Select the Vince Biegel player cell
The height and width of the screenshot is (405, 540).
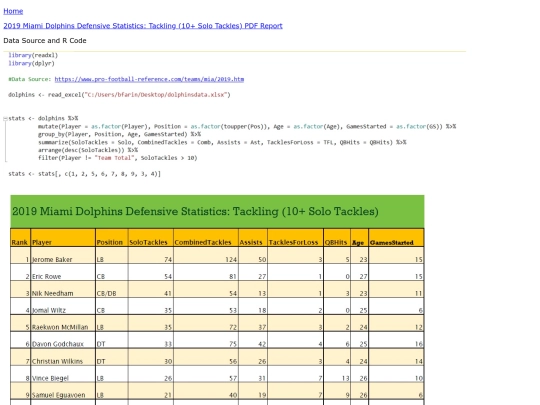pyautogui.click(x=63, y=374)
